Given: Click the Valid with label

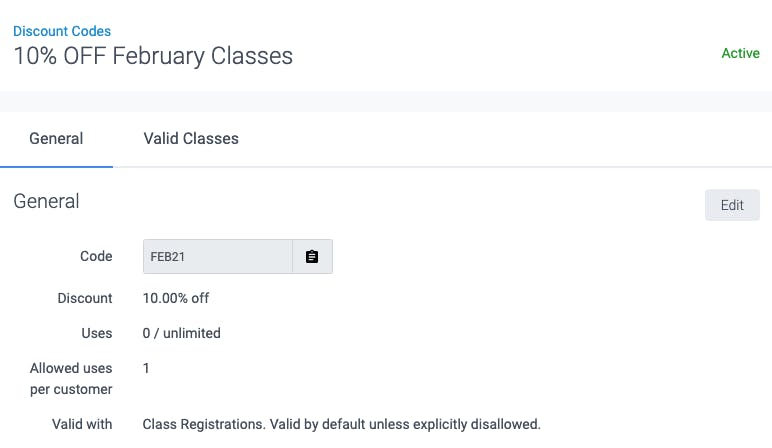Looking at the screenshot, I should 82,424.
